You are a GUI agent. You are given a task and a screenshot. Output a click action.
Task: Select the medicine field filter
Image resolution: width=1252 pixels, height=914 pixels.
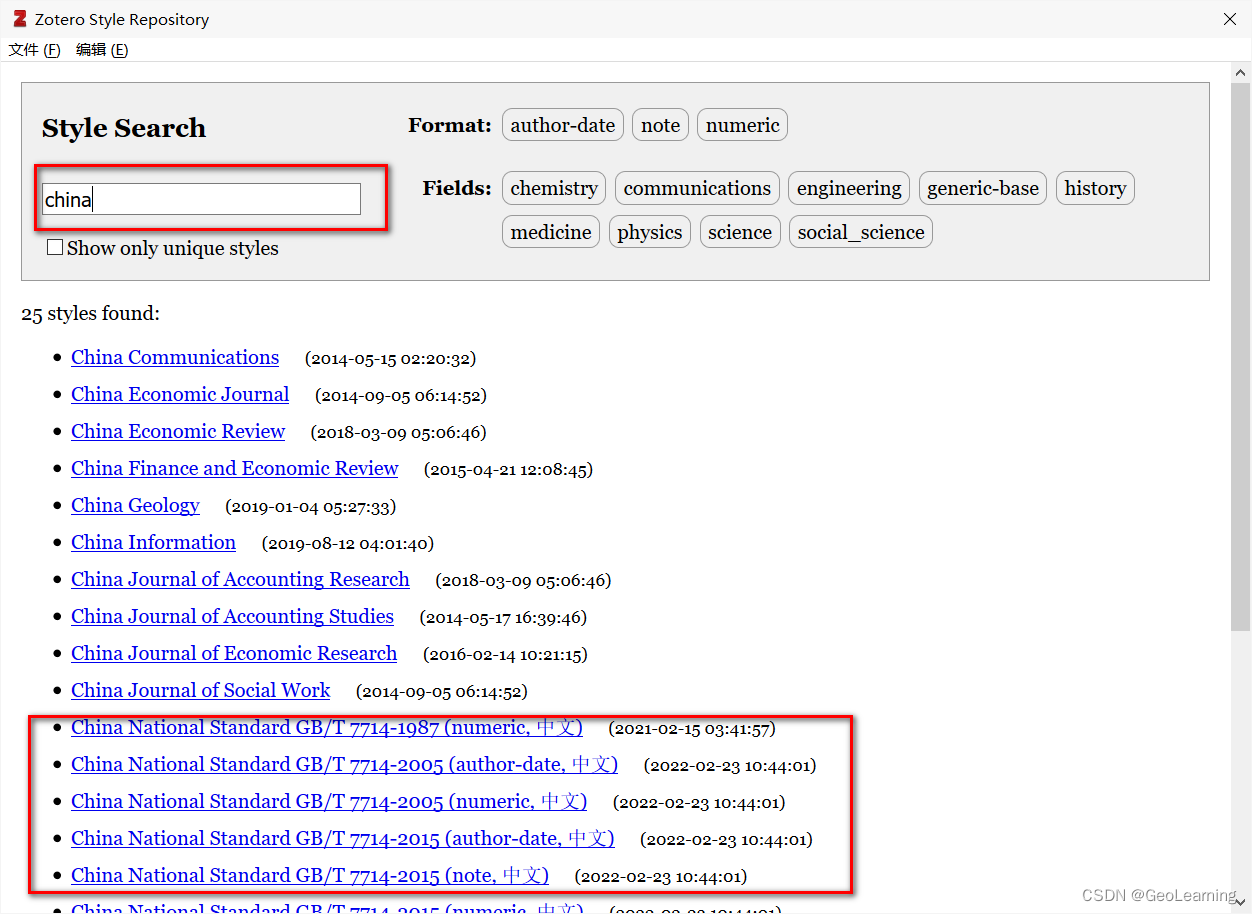[551, 232]
